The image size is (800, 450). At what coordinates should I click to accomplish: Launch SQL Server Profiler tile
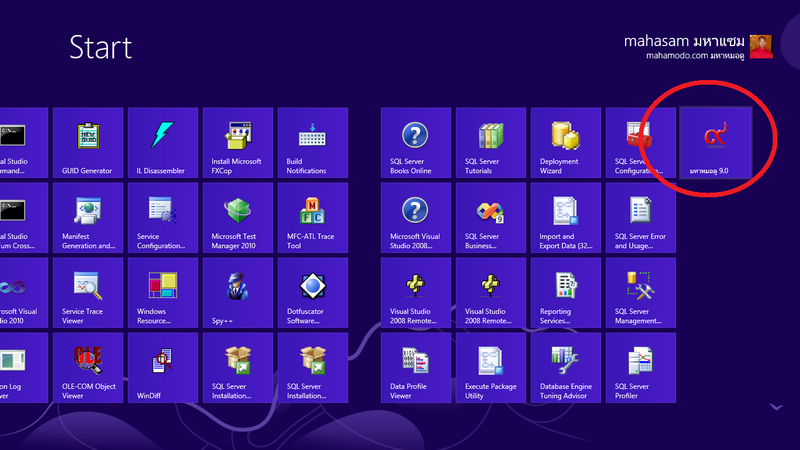pyautogui.click(x=641, y=368)
